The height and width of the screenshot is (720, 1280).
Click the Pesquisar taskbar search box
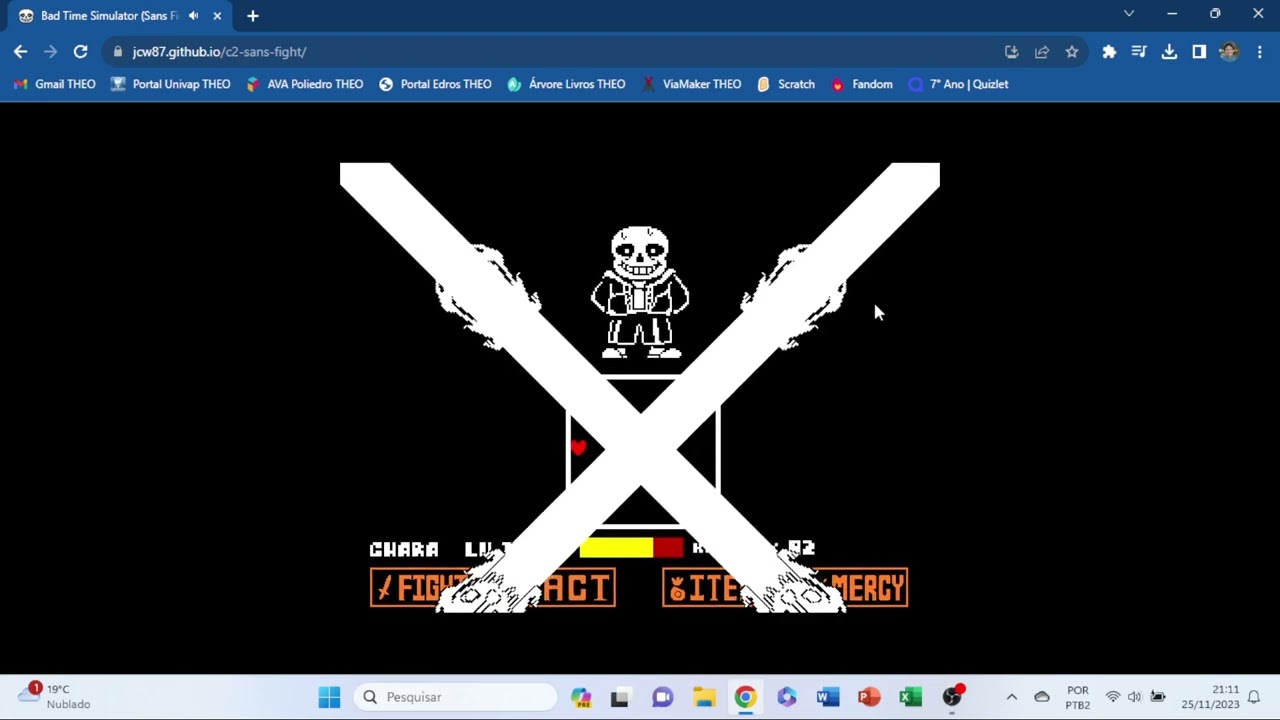coord(455,697)
